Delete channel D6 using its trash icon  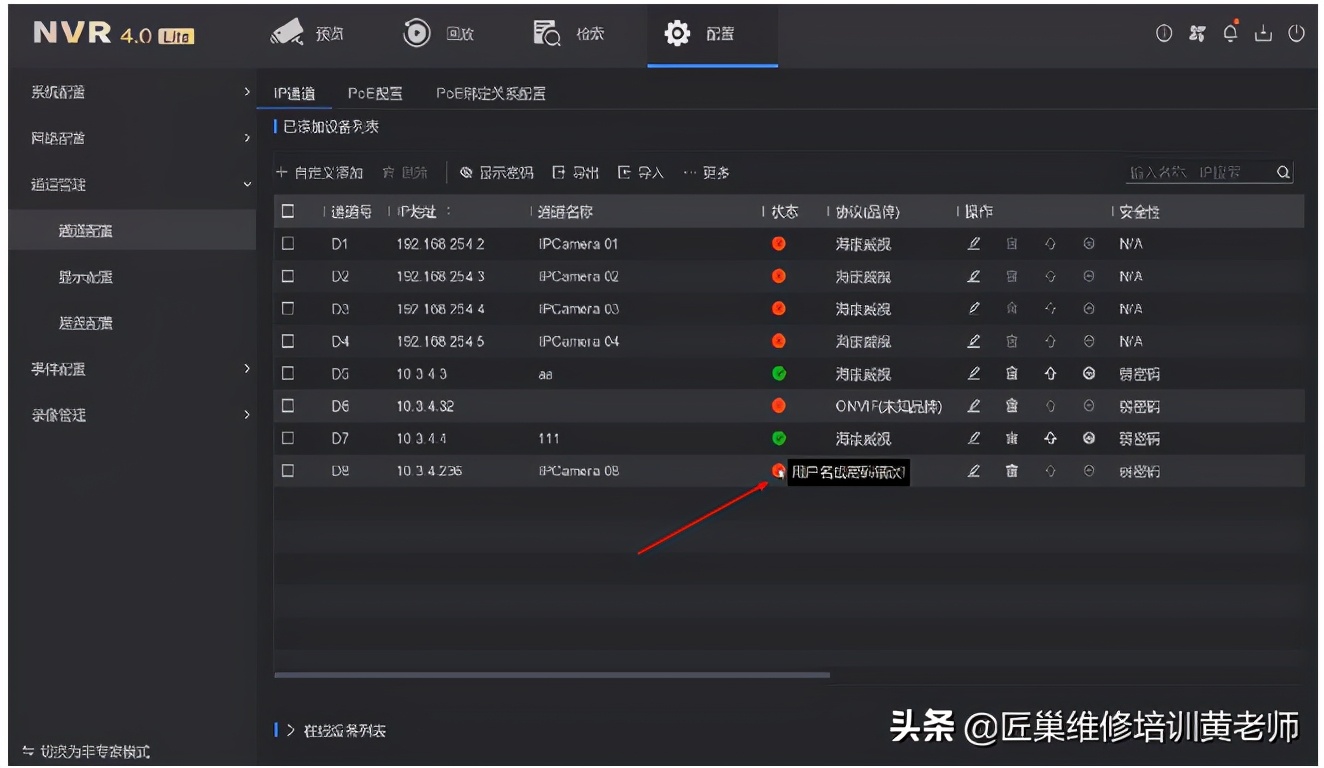1011,405
